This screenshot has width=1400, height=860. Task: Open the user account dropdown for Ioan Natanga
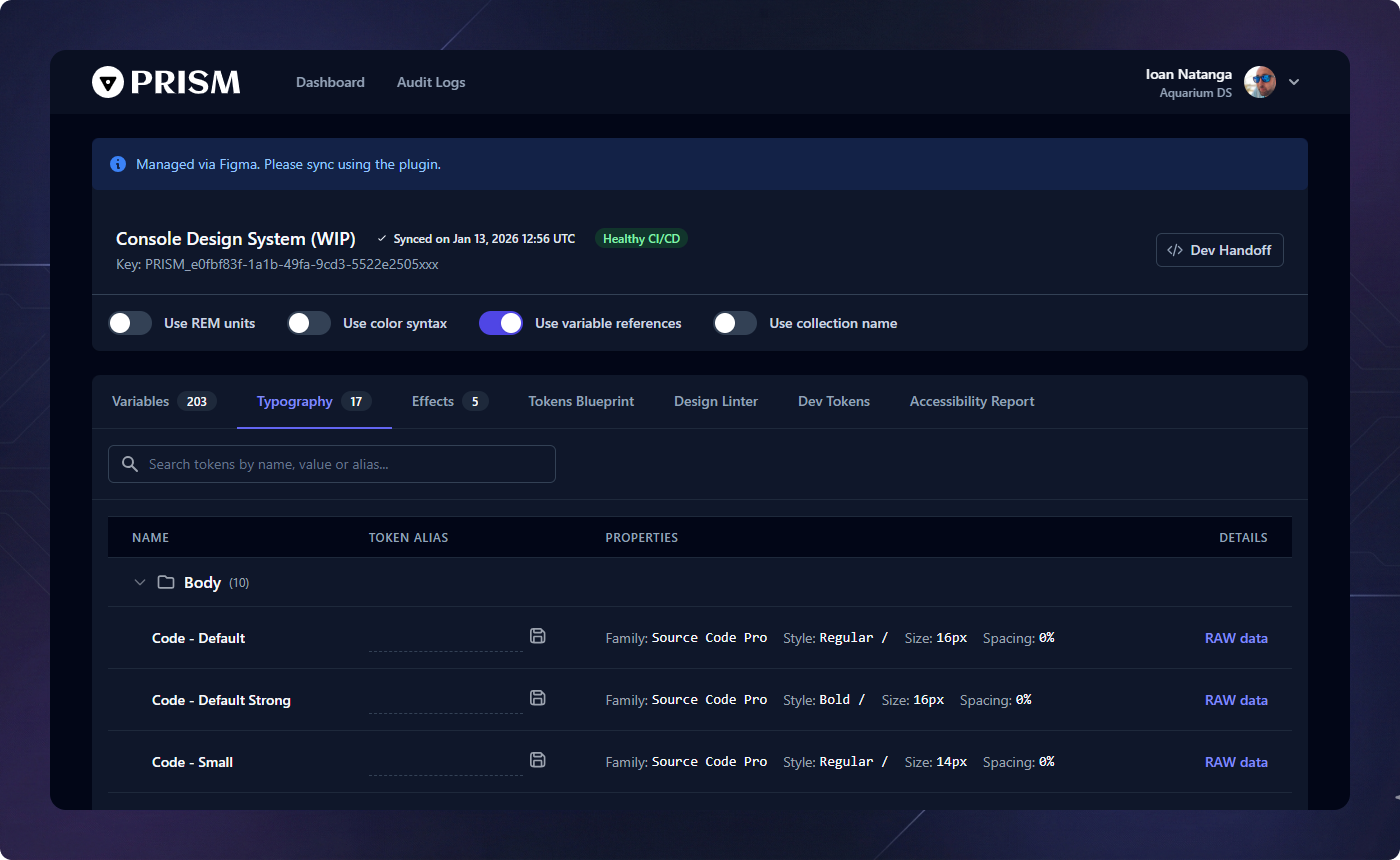click(1294, 82)
